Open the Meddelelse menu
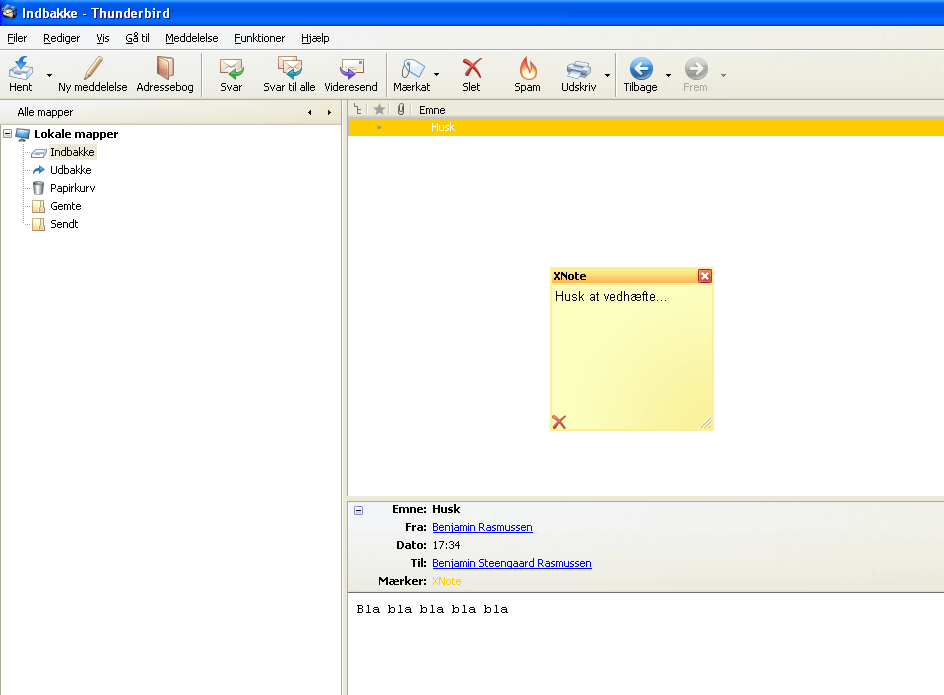 192,38
